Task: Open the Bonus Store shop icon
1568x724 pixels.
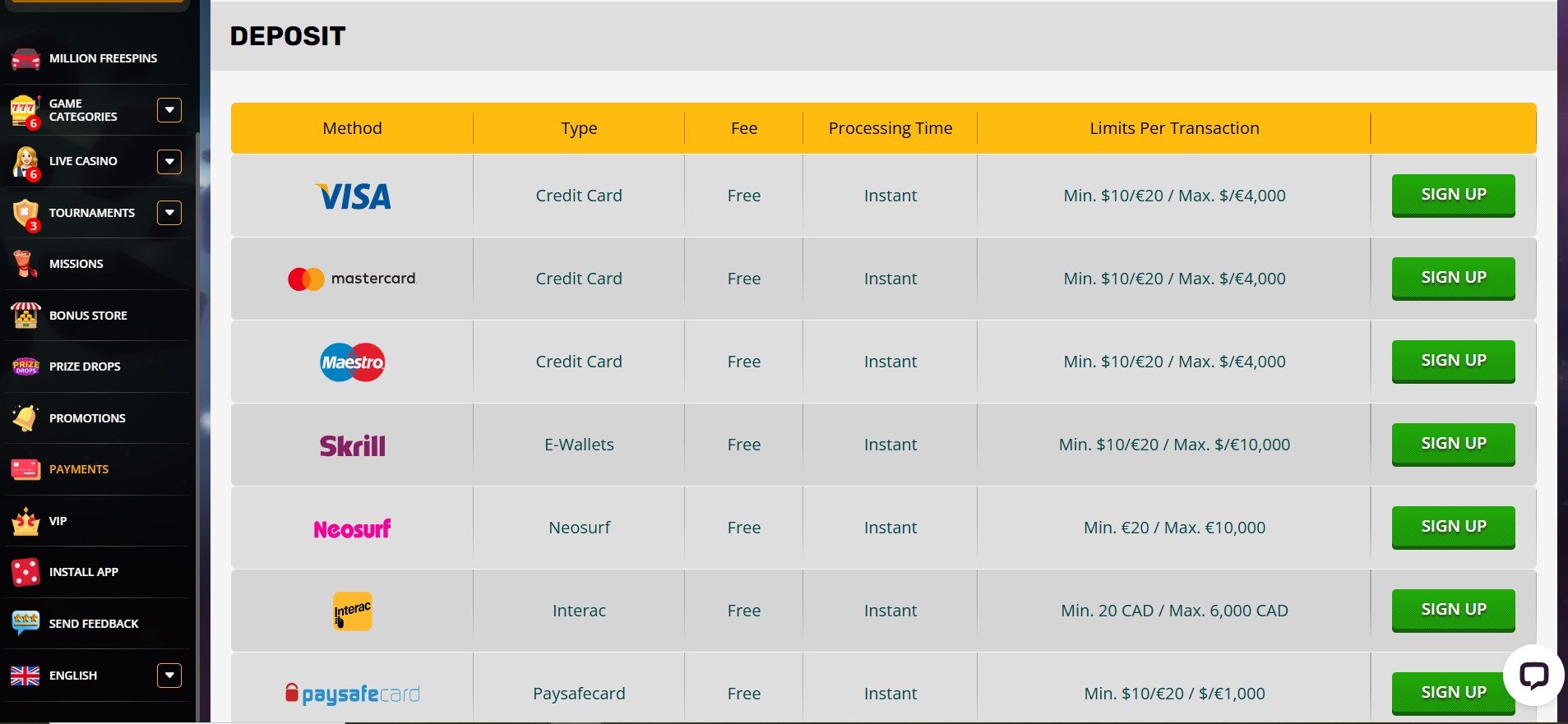Action: coord(25,316)
